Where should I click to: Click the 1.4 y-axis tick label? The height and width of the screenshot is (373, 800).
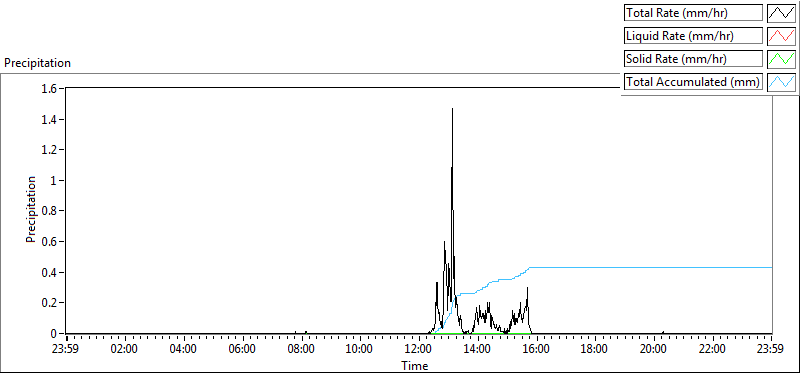click(x=49, y=119)
